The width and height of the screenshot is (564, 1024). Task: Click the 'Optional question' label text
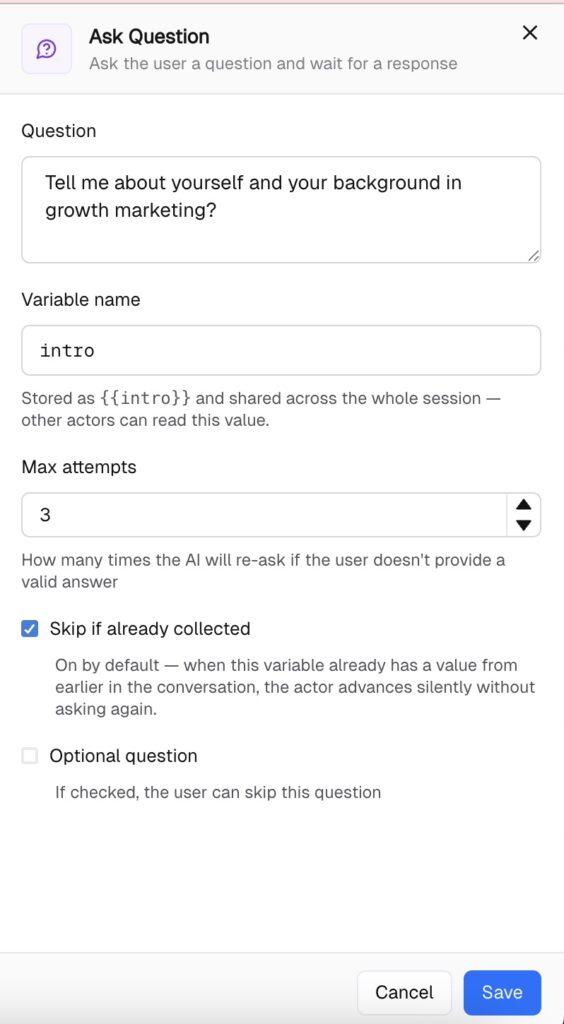click(123, 756)
